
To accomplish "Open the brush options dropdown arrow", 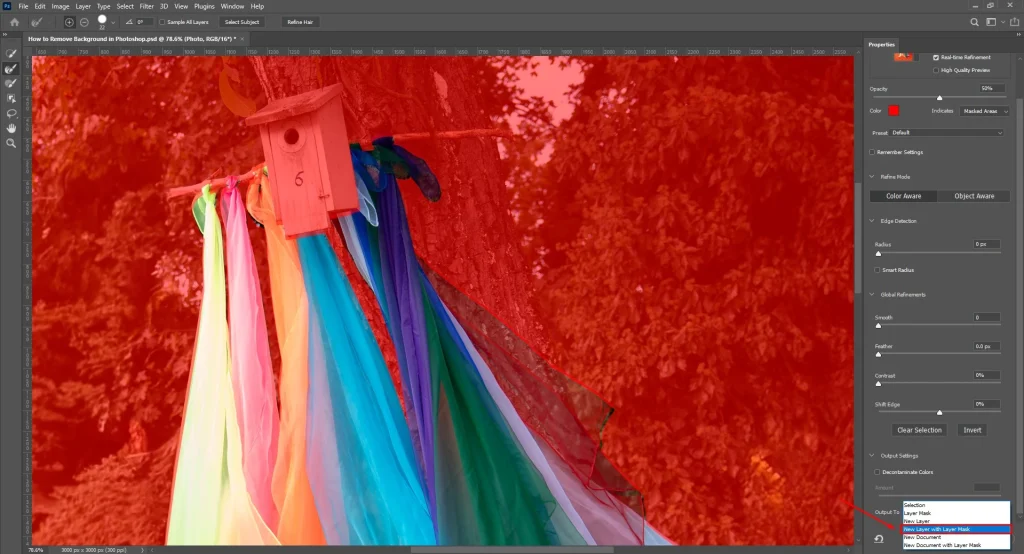I will tap(113, 23).
